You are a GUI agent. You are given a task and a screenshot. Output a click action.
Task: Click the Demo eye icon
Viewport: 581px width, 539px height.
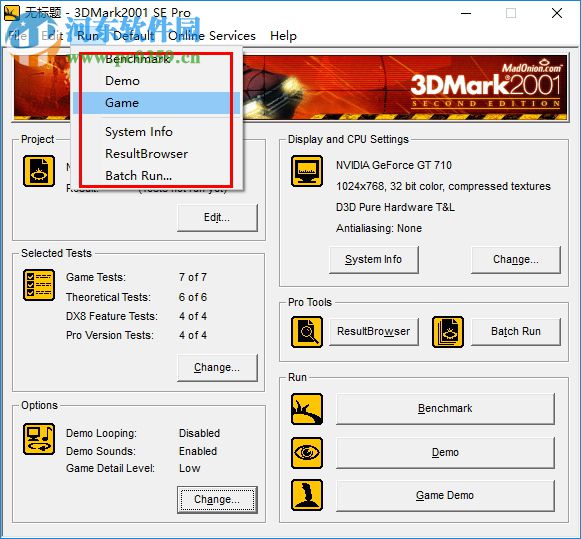pyautogui.click(x=307, y=453)
